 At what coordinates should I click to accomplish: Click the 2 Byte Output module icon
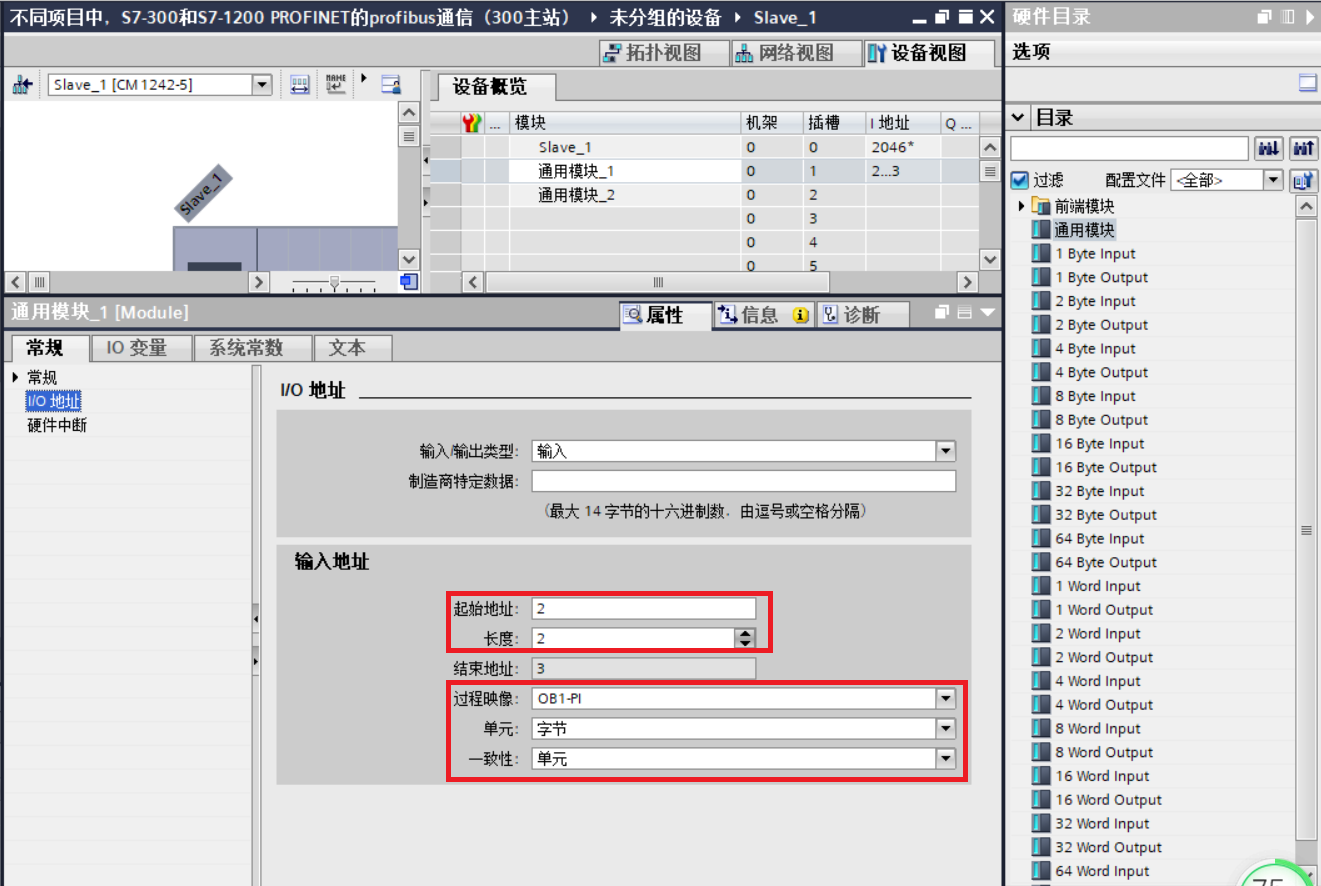[x=1041, y=325]
